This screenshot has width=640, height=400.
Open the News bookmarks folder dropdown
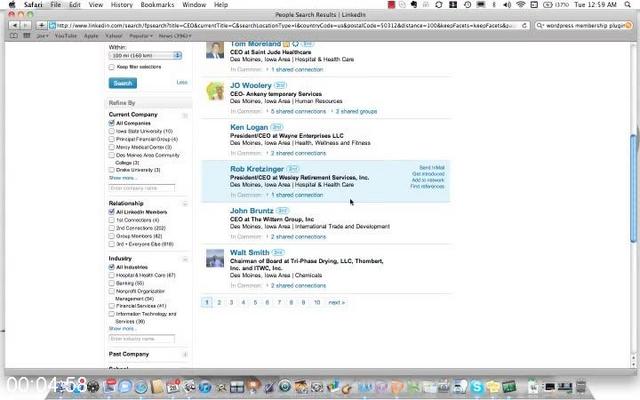pos(175,36)
